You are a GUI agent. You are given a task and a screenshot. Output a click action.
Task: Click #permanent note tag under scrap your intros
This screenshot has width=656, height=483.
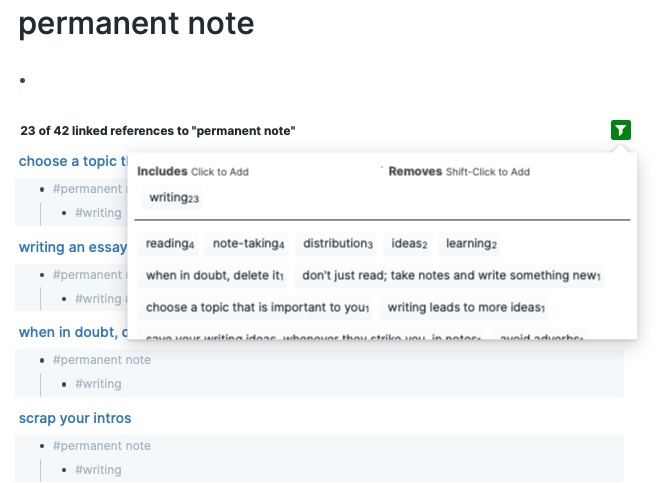tap(102, 446)
